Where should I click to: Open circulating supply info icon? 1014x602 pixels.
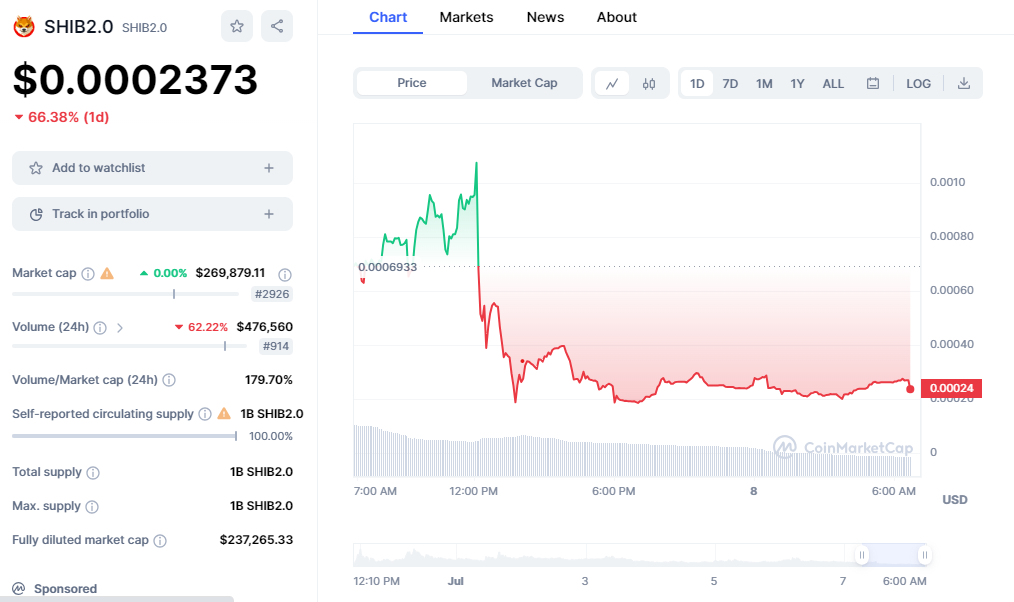[205, 414]
